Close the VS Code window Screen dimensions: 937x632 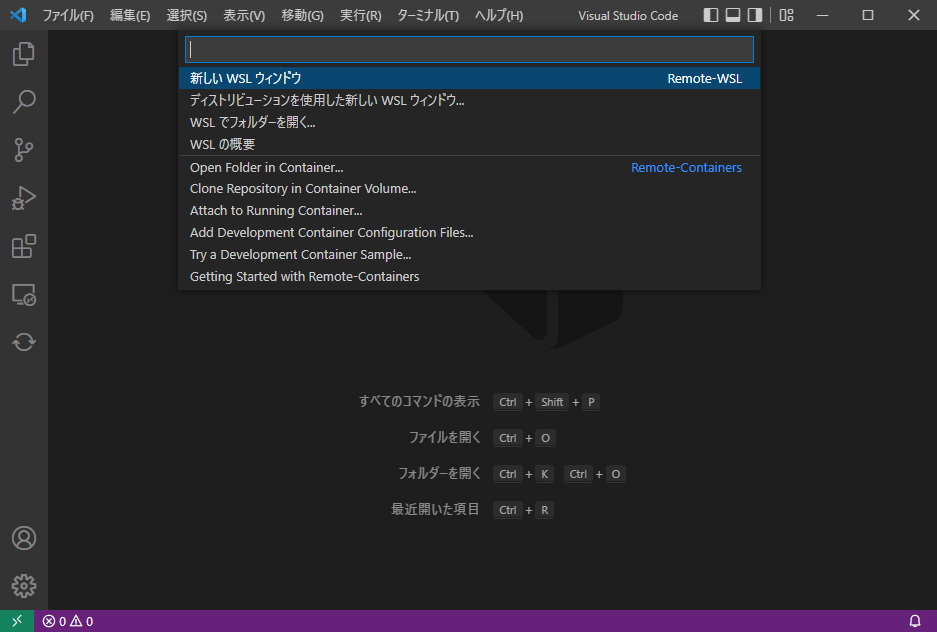(914, 15)
